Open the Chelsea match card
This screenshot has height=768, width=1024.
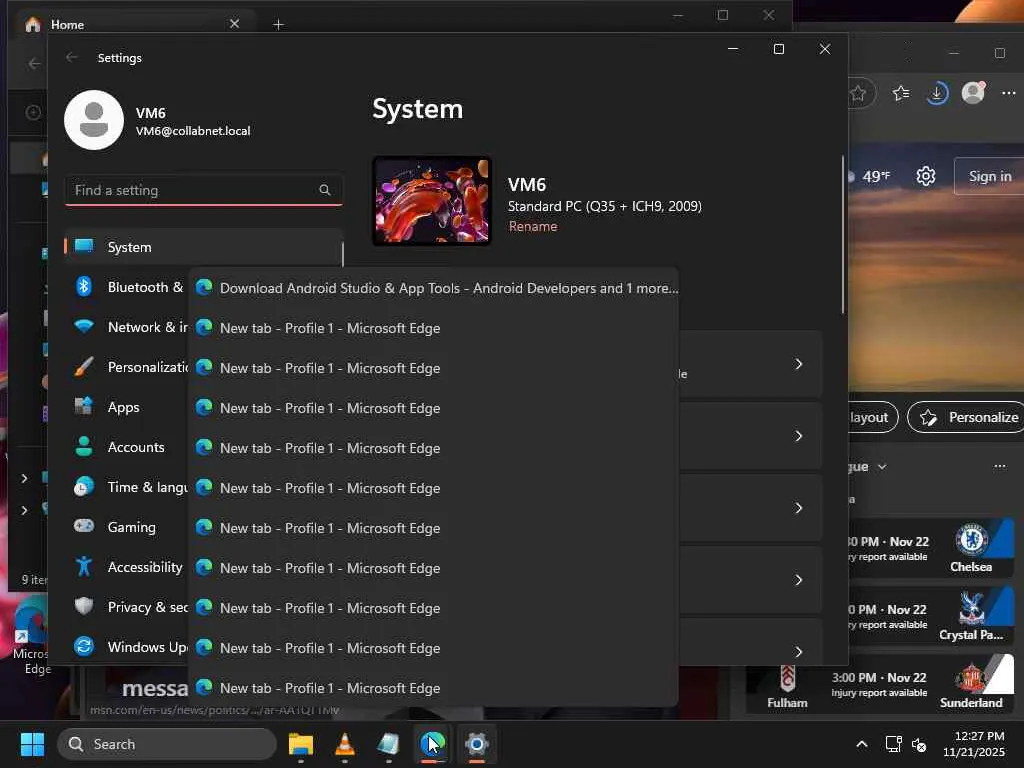[x=930, y=548]
